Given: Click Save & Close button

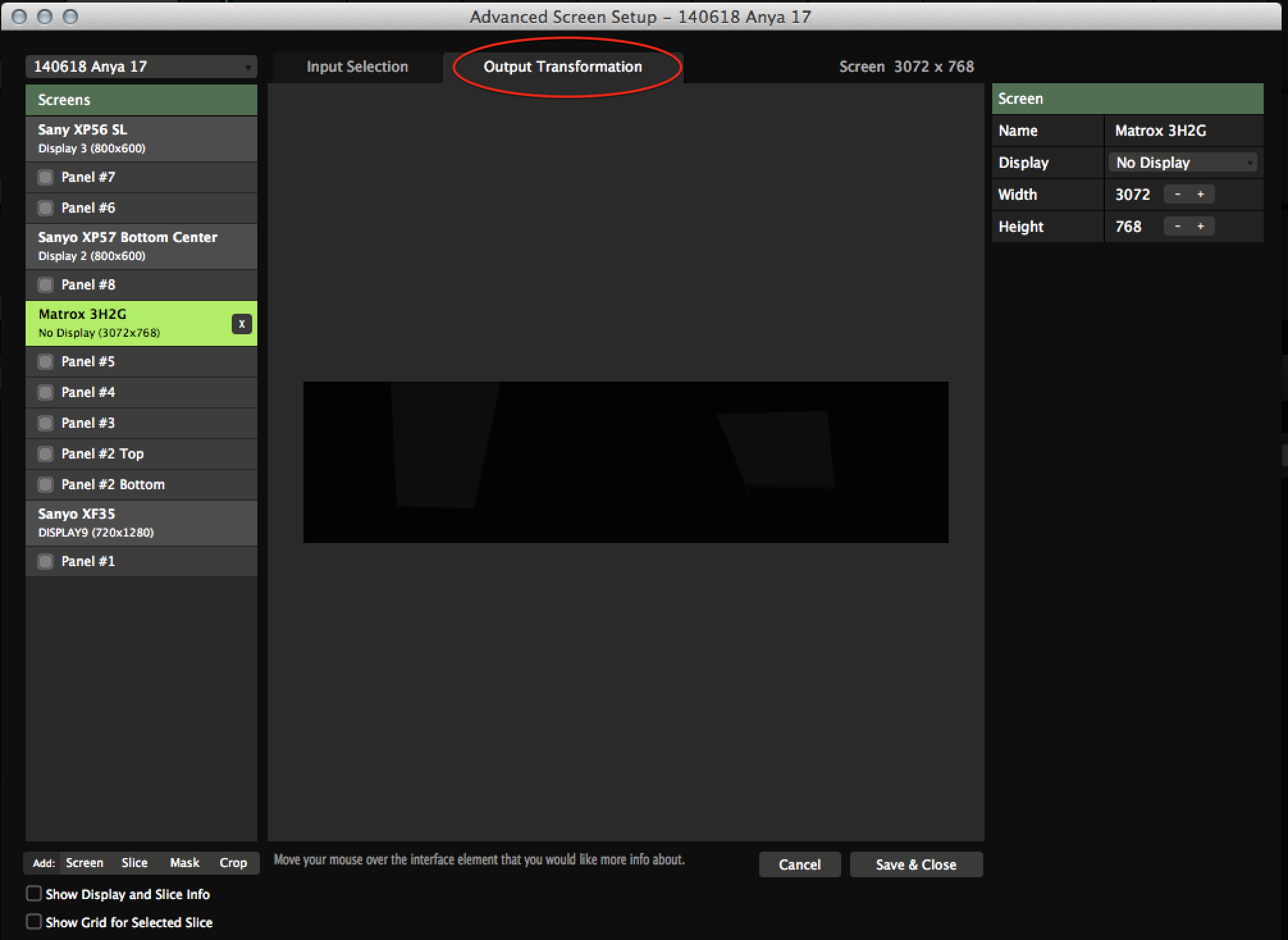Looking at the screenshot, I should 915,864.
